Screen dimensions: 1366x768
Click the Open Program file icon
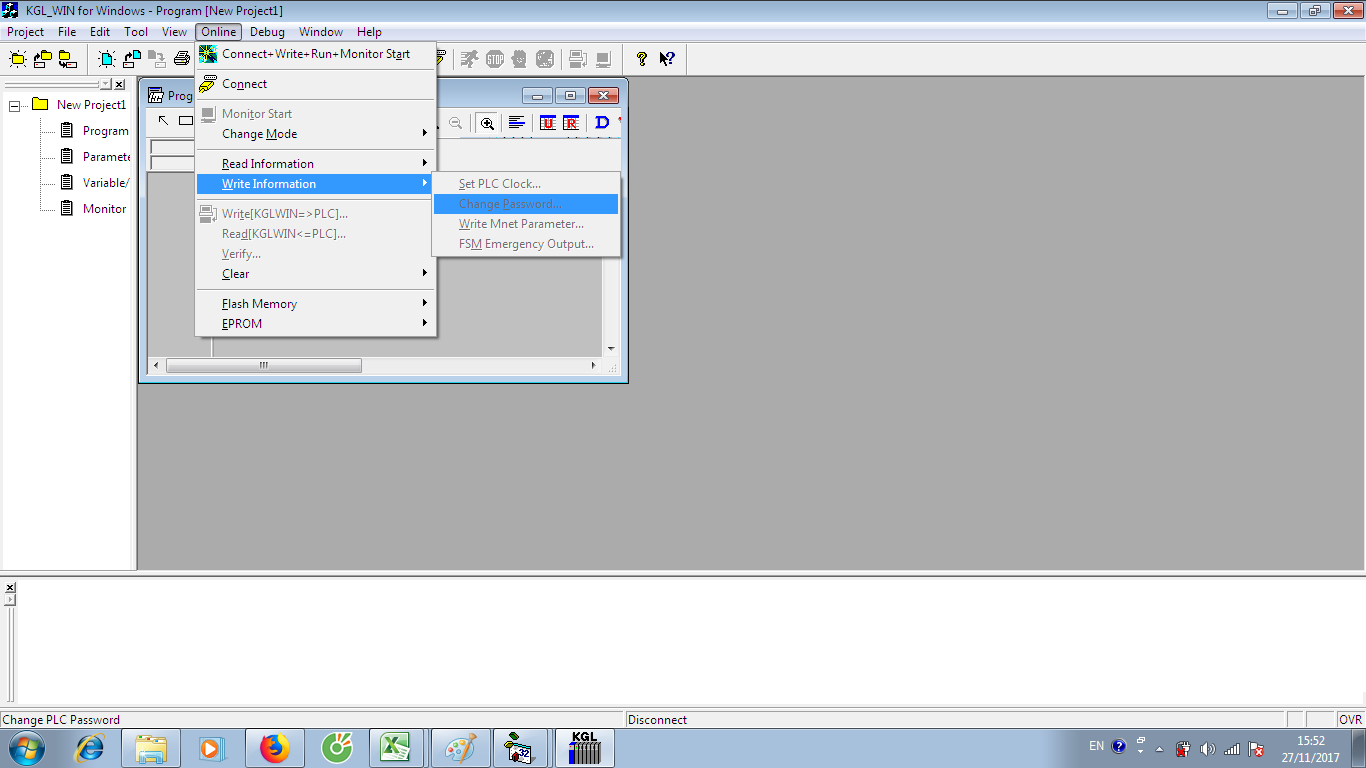tap(132, 59)
